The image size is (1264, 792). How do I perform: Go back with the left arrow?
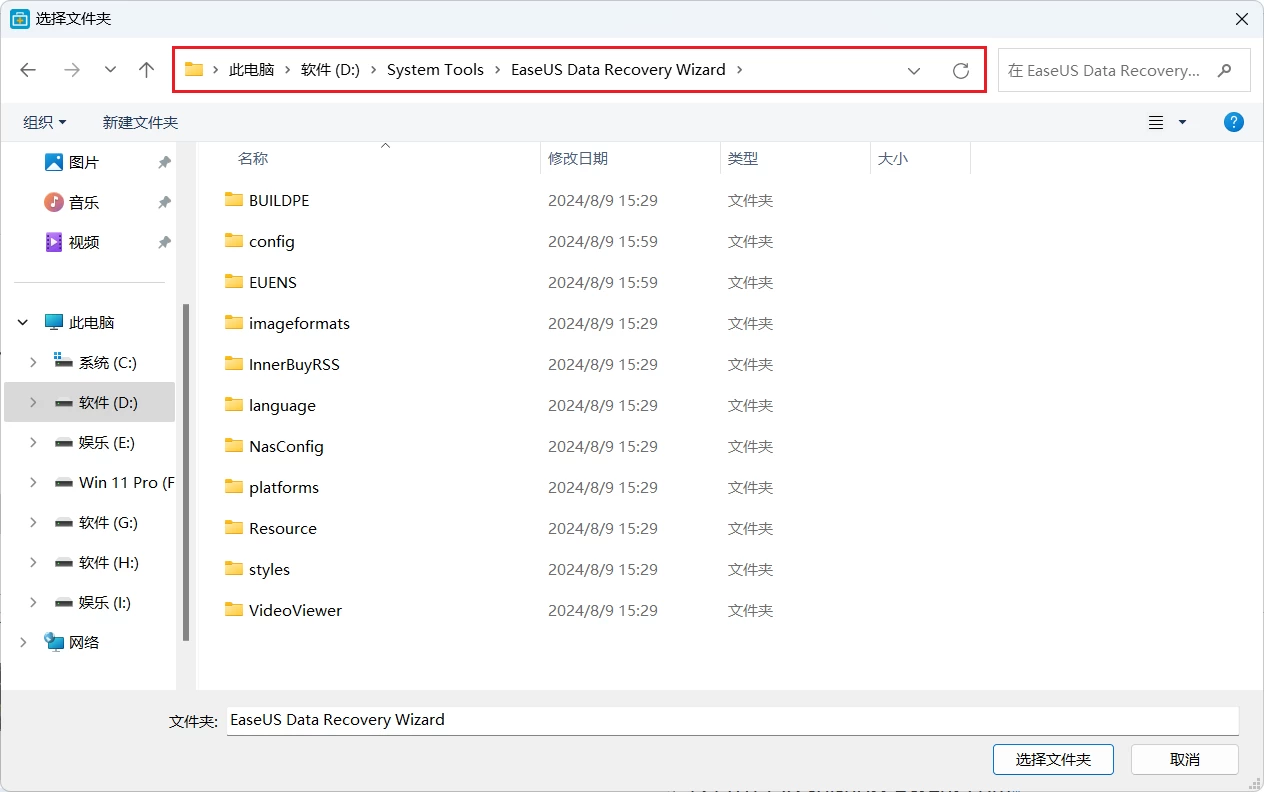[28, 70]
